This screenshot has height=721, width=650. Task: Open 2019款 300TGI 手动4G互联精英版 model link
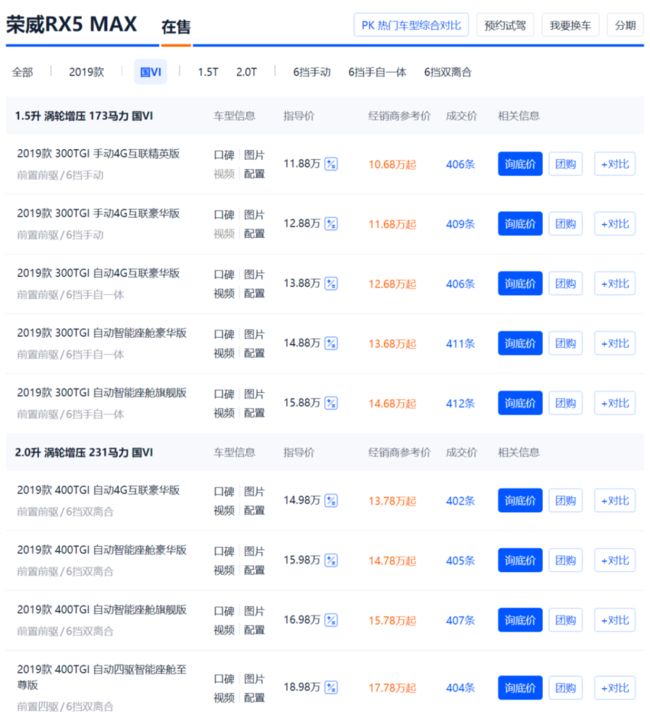pyautogui.click(x=98, y=153)
